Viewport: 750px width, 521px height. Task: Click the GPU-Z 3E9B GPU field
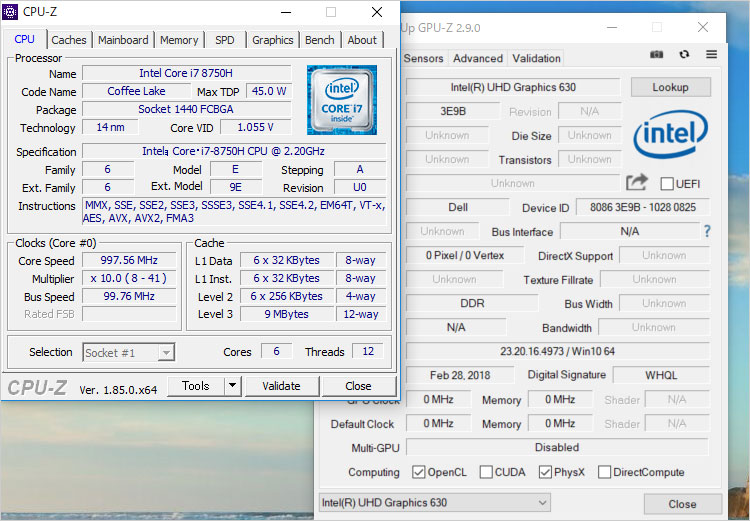(452, 111)
